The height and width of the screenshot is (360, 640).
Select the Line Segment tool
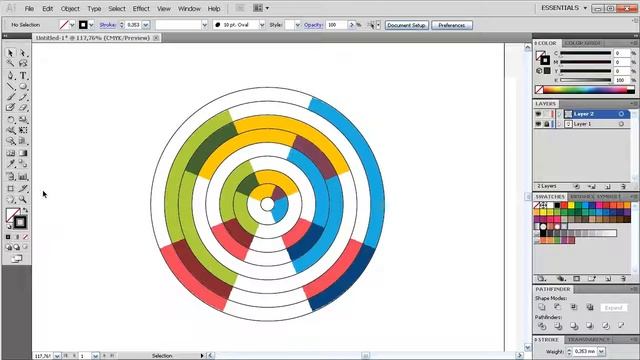point(11,87)
